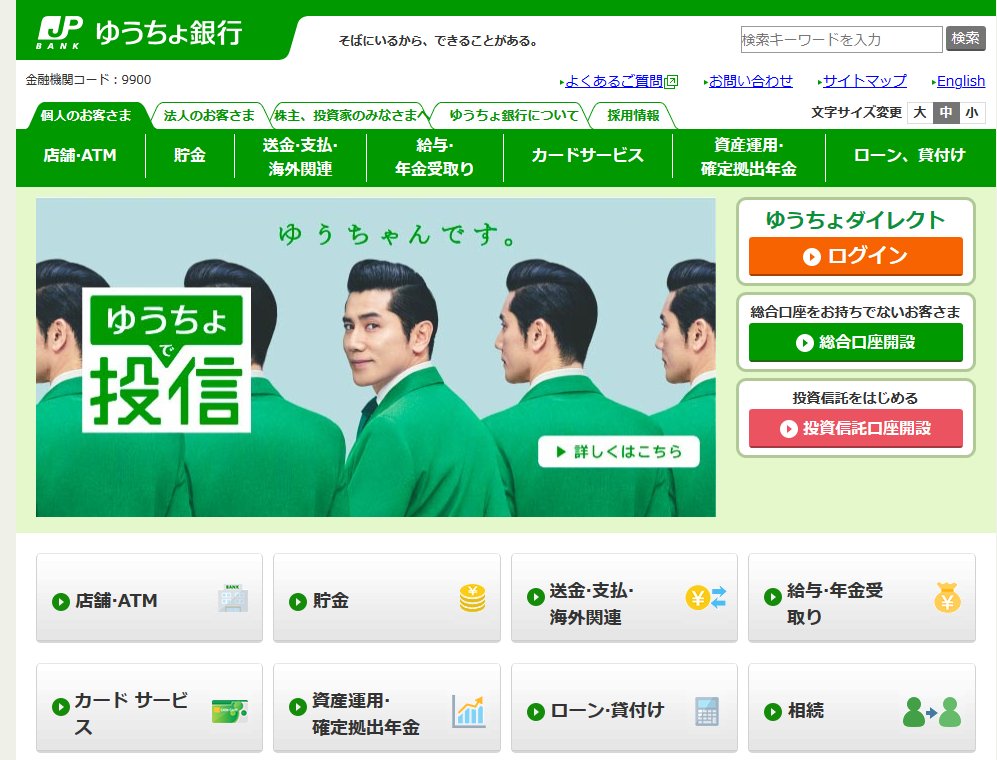Click the gold coins icon on 貯金 card

(x=472, y=598)
